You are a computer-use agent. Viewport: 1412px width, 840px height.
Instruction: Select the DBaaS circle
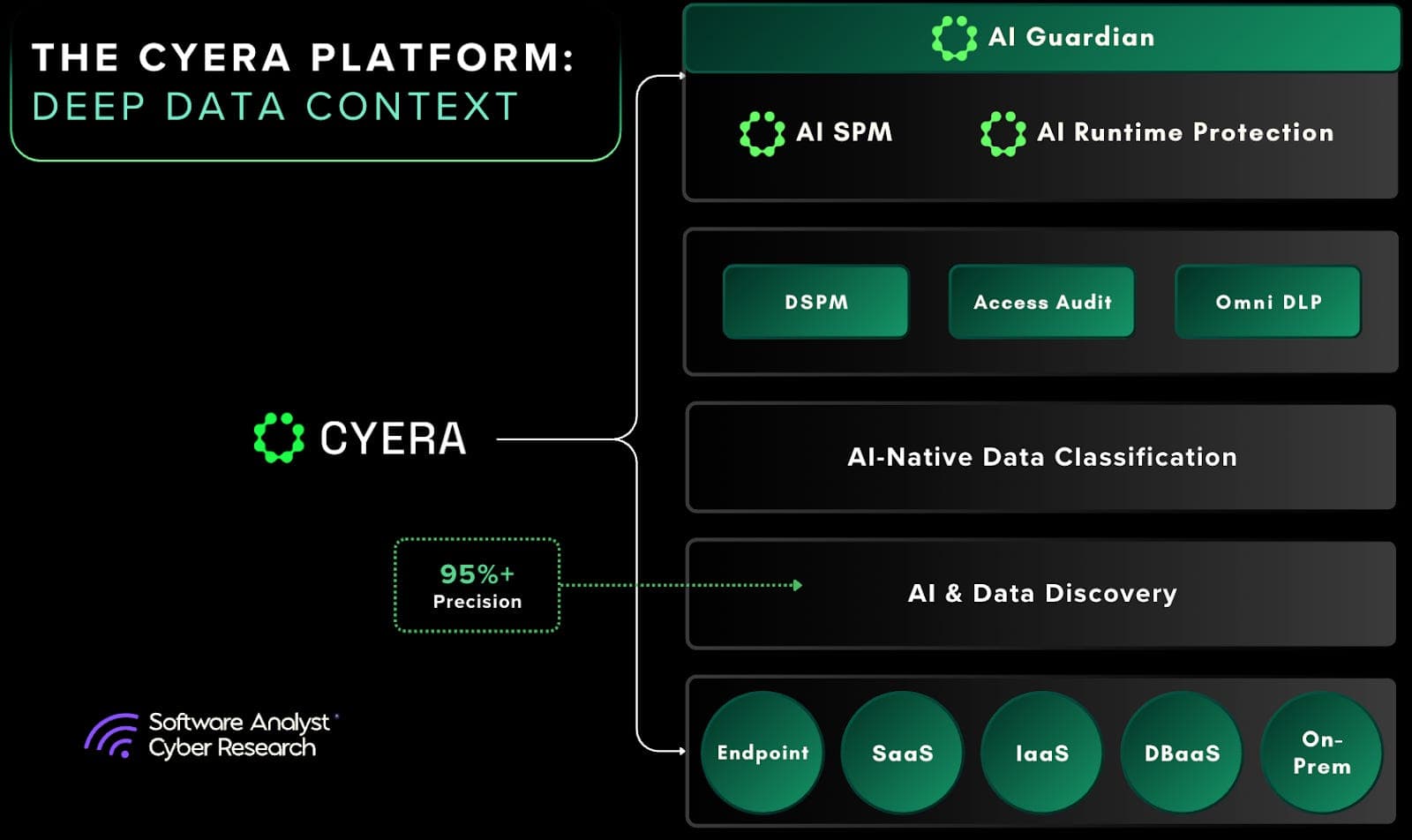[x=1182, y=753]
